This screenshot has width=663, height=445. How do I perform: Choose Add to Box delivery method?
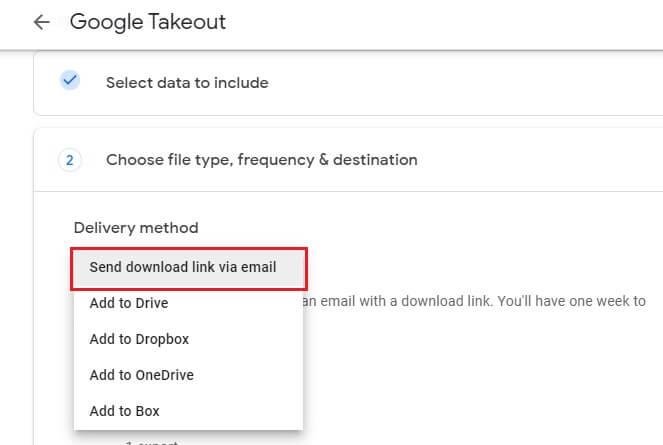click(189, 411)
